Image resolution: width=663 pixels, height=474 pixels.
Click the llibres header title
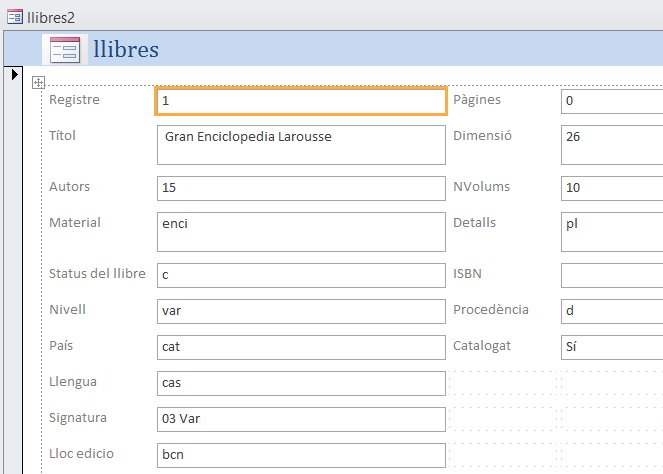pos(126,49)
